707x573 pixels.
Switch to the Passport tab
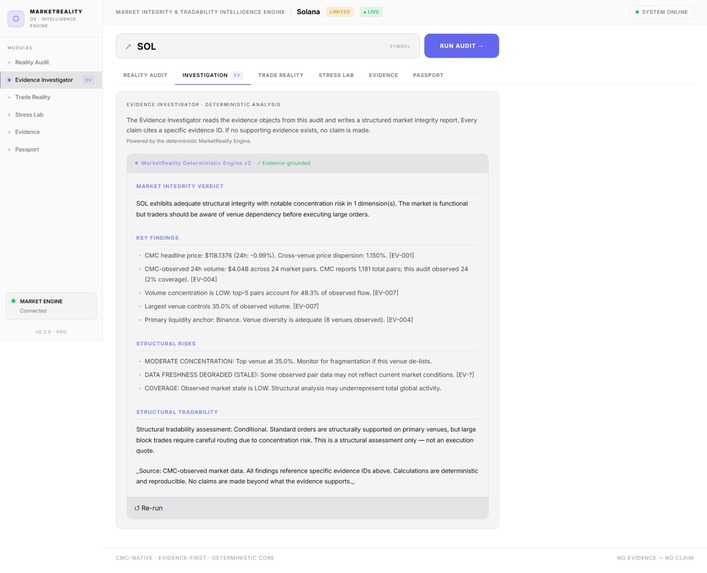tap(428, 75)
